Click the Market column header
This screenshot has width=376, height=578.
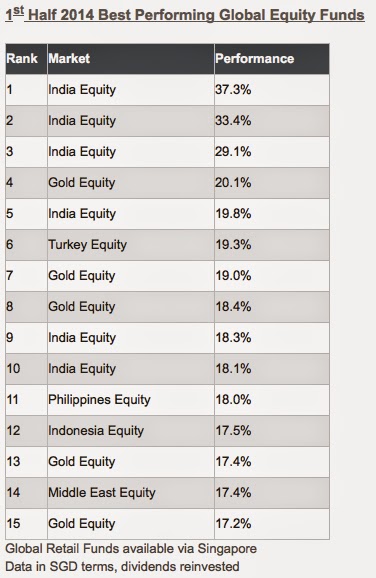130,59
